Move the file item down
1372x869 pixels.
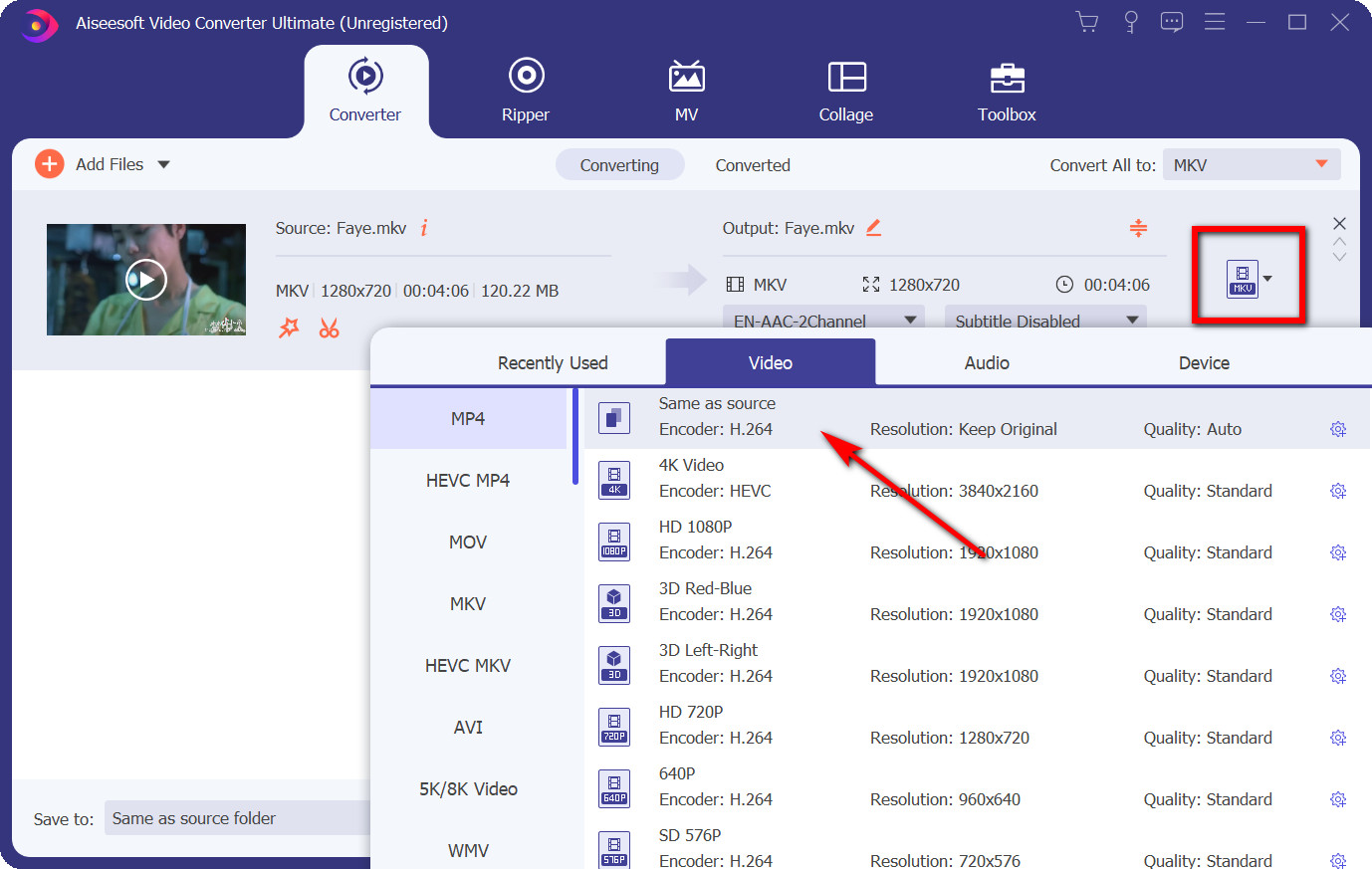coord(1339,257)
